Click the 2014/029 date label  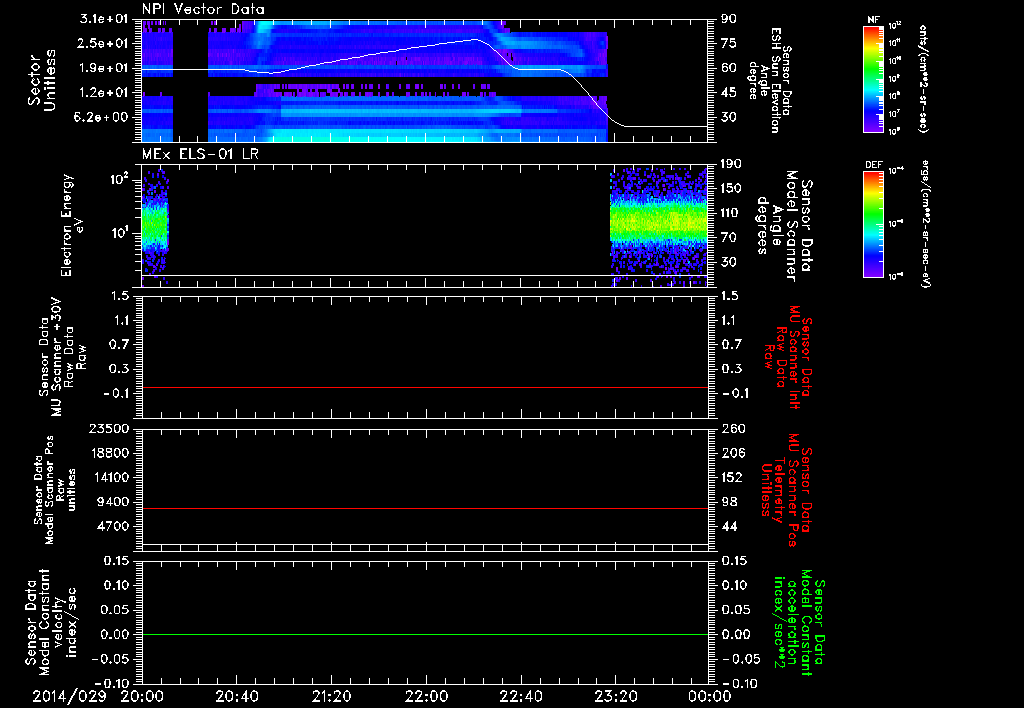69,696
